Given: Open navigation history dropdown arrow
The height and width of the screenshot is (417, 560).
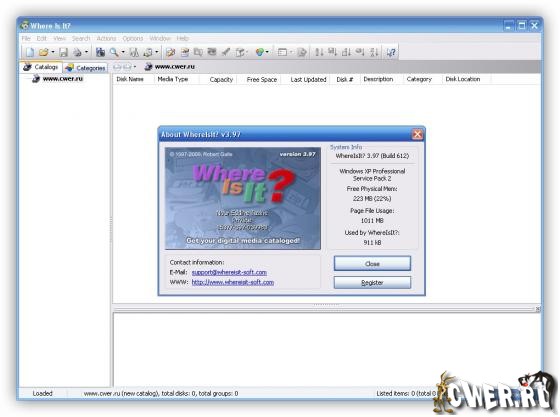Looking at the screenshot, I should (x=135, y=67).
